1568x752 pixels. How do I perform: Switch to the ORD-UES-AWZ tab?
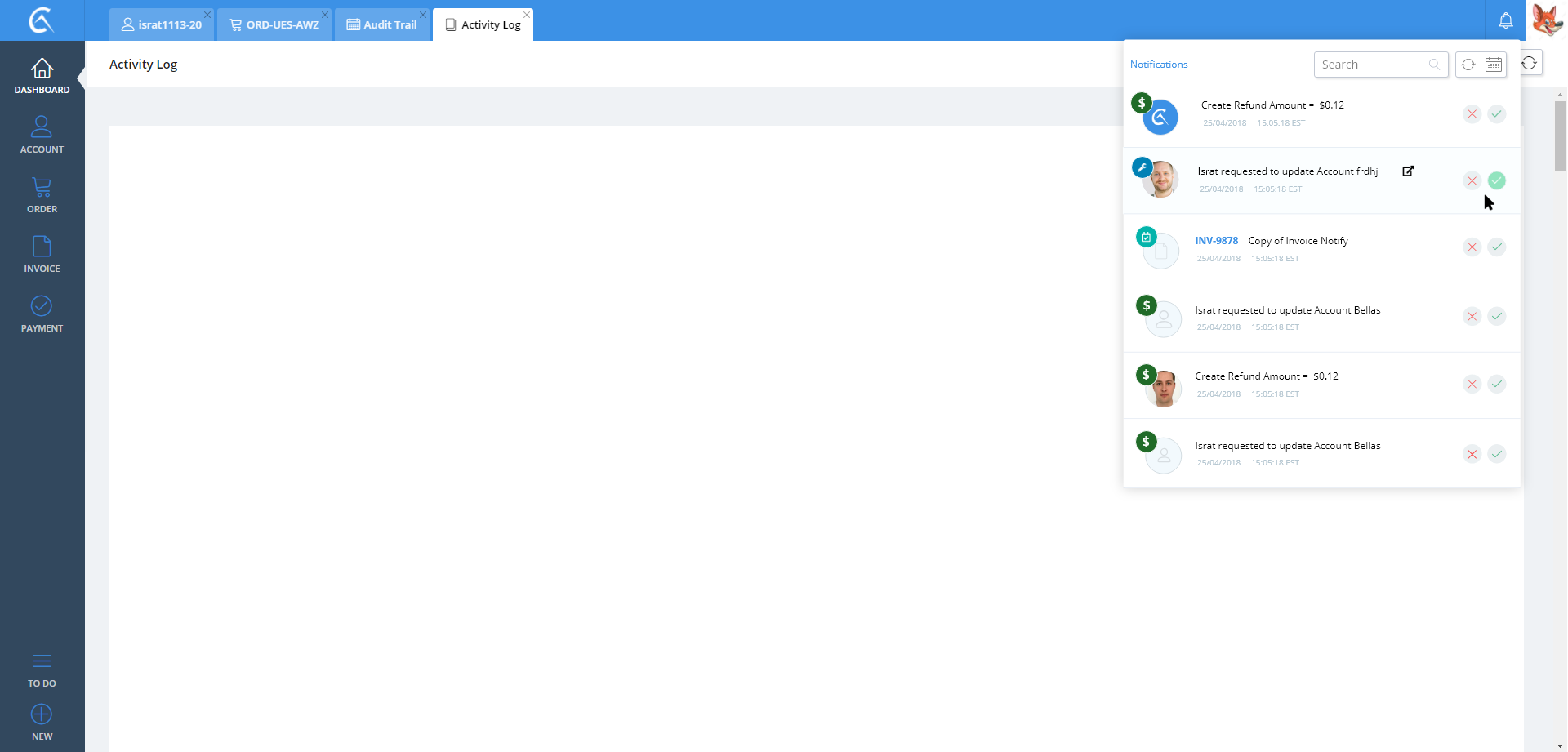[x=274, y=24]
